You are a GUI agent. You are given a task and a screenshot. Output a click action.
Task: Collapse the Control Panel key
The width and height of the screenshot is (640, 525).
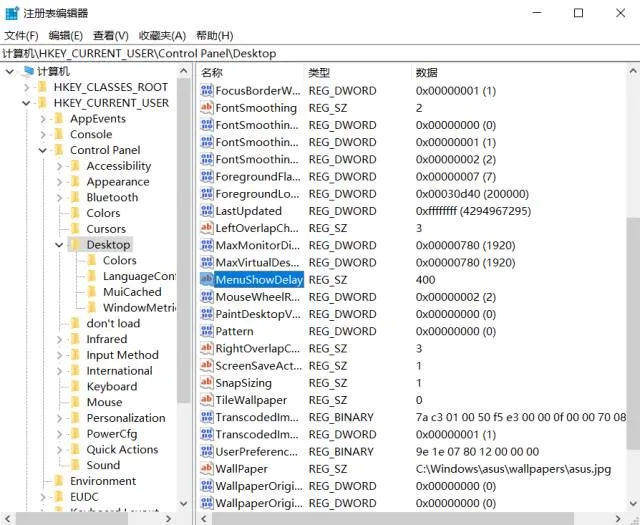pyautogui.click(x=42, y=150)
